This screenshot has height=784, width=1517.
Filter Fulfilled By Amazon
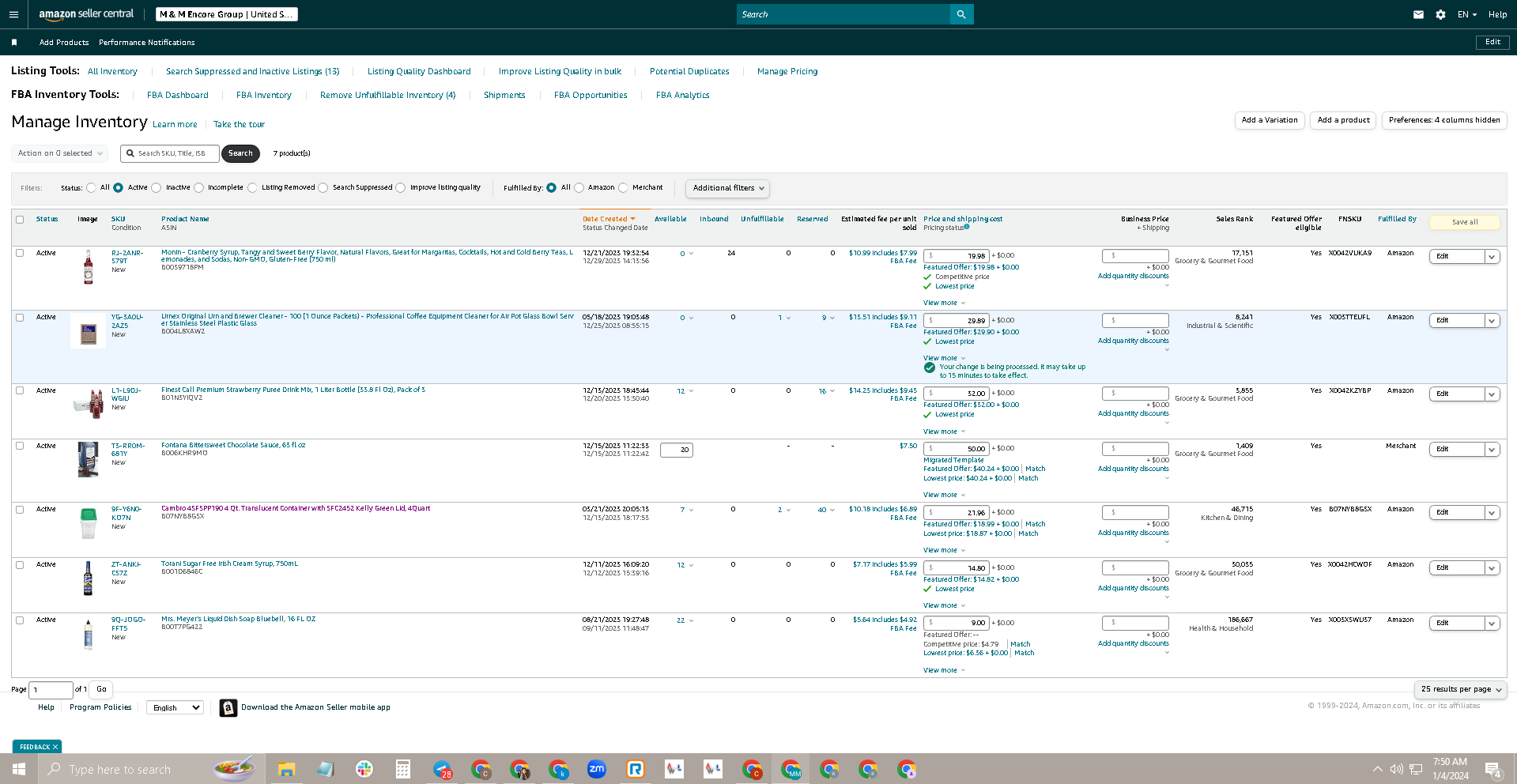click(x=579, y=188)
